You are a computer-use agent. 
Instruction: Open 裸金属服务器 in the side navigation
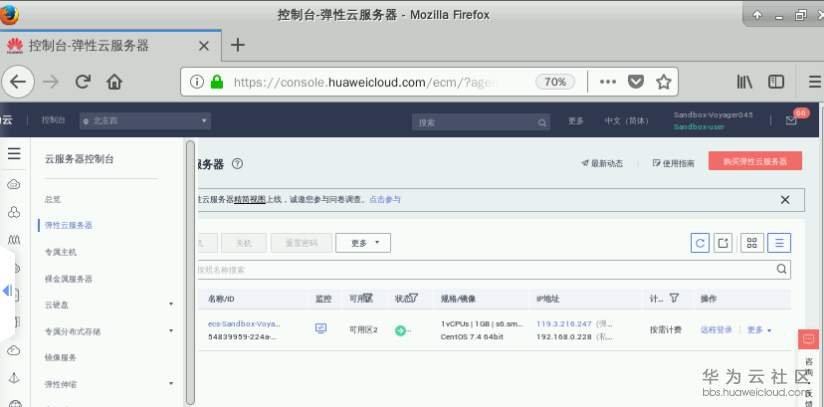click(68, 279)
